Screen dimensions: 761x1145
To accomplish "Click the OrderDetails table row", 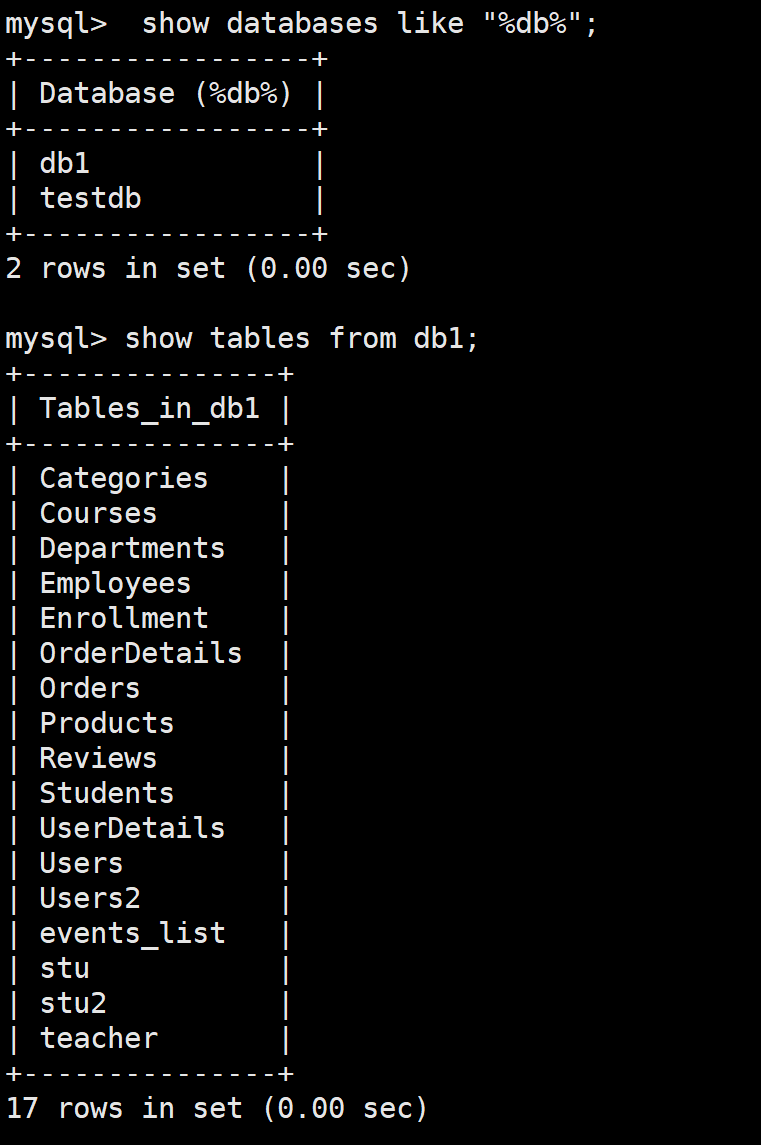I will pyautogui.click(x=140, y=653).
